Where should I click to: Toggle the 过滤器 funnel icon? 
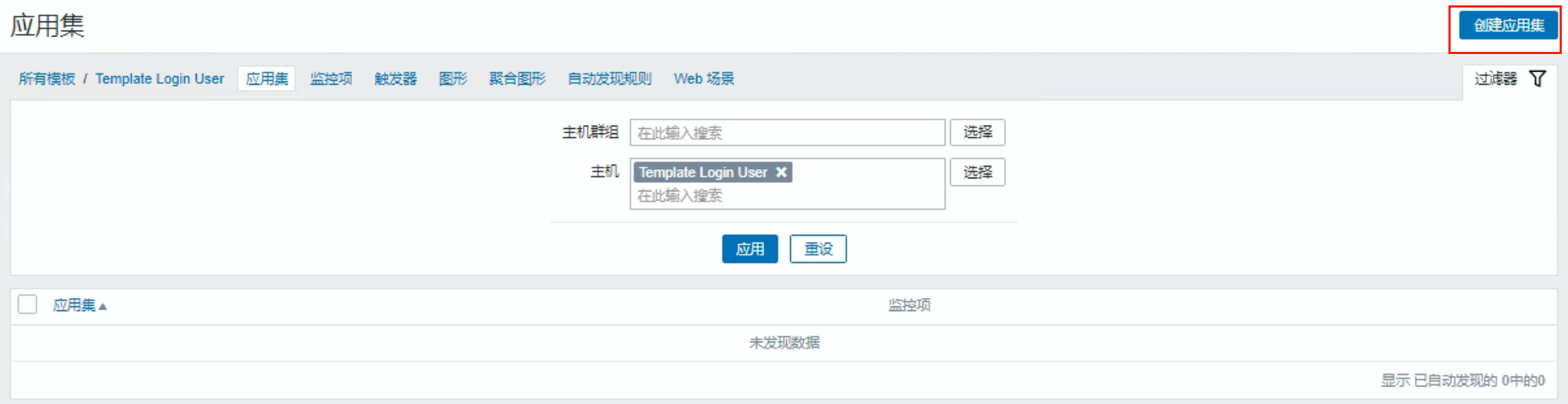1537,79
